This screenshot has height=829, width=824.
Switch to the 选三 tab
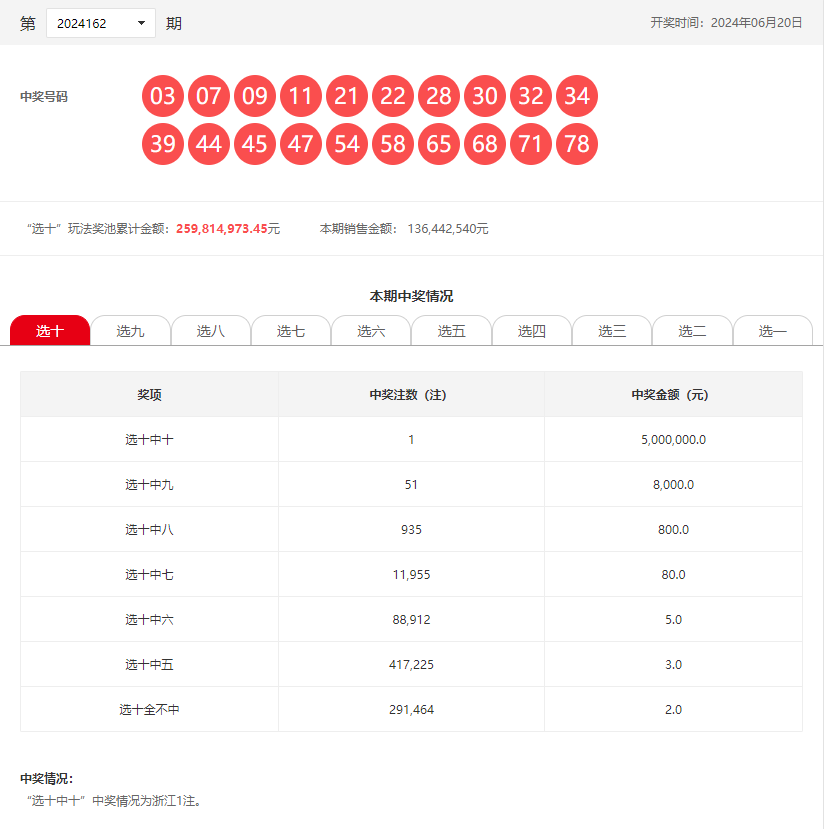click(612, 331)
